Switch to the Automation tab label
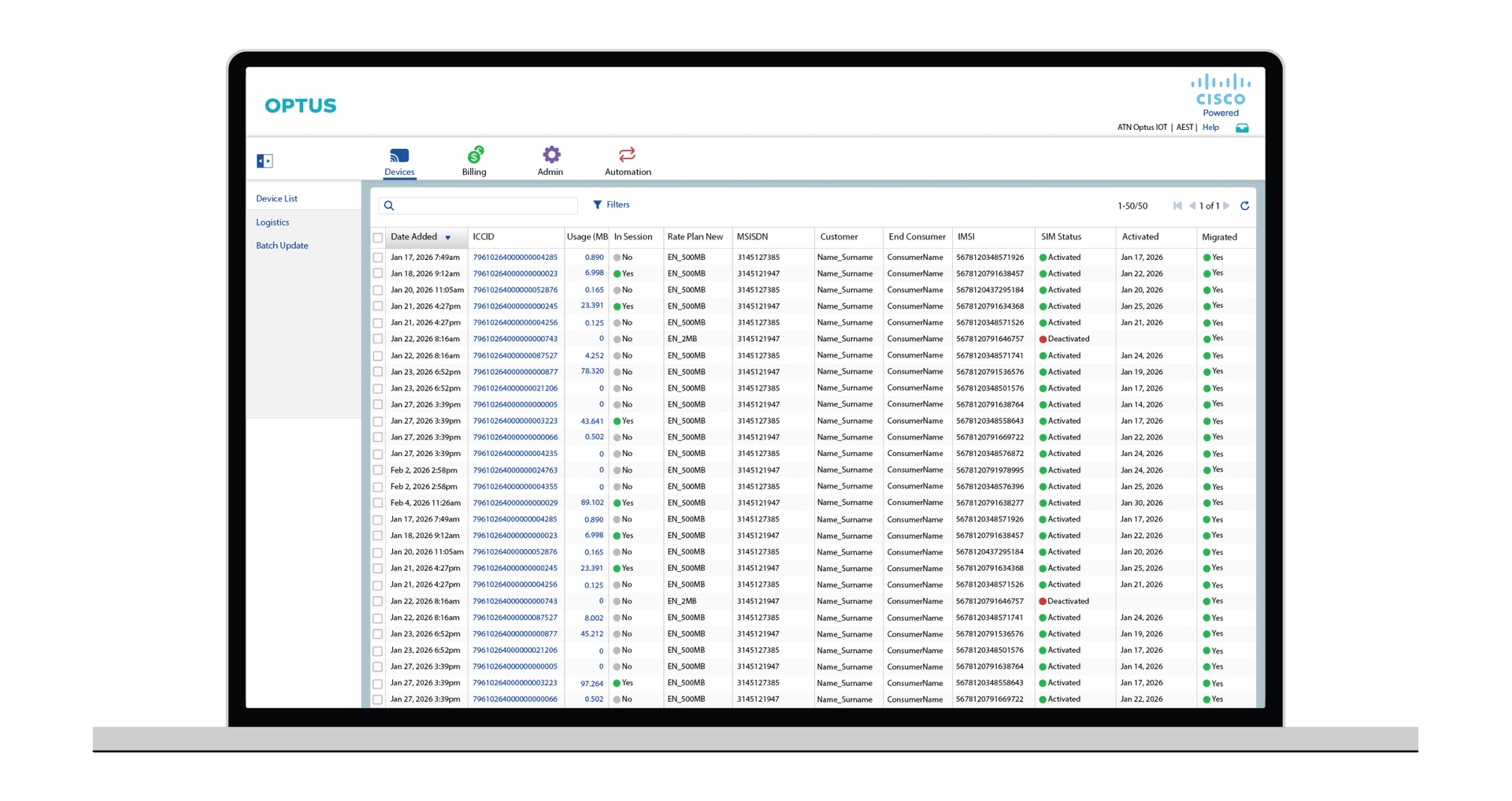 628,172
